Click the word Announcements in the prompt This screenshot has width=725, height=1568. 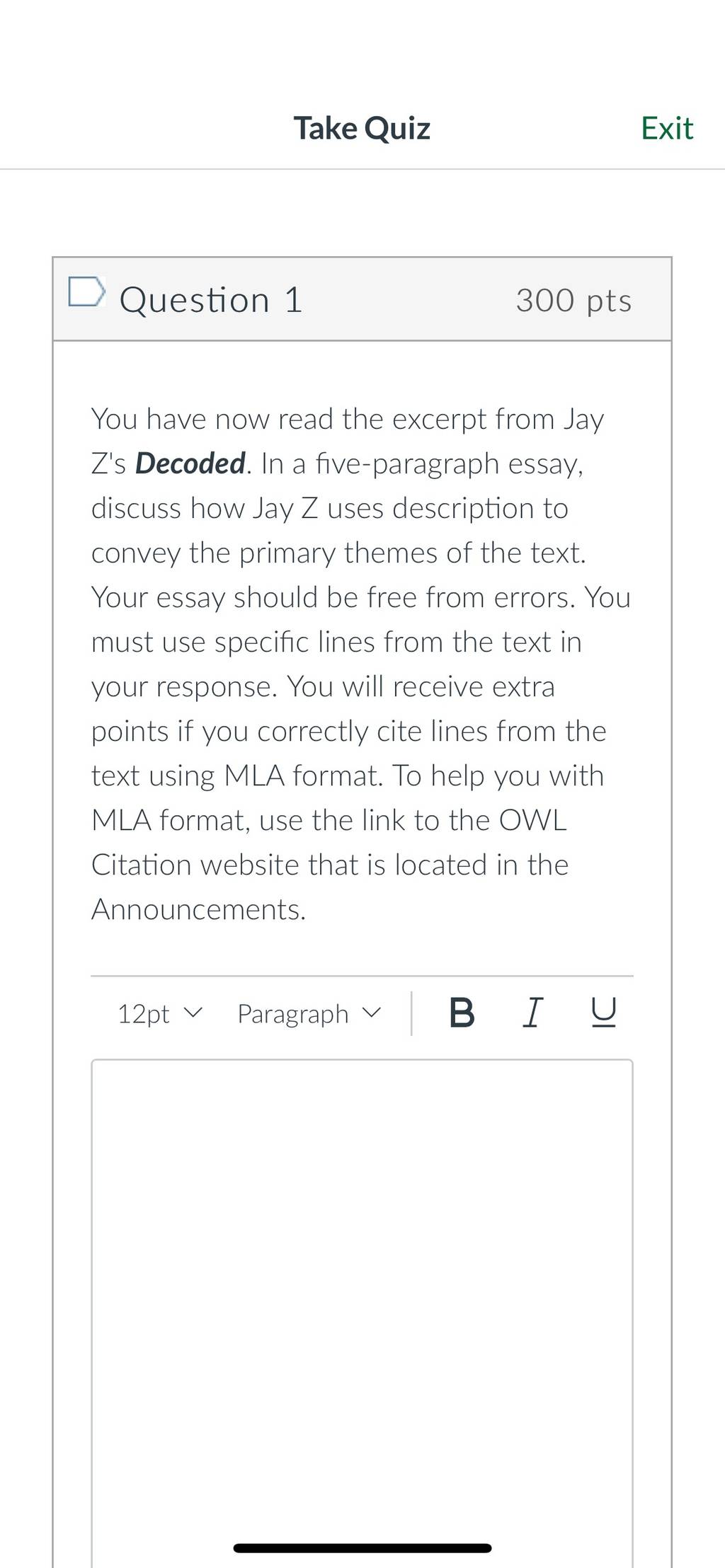tap(198, 909)
